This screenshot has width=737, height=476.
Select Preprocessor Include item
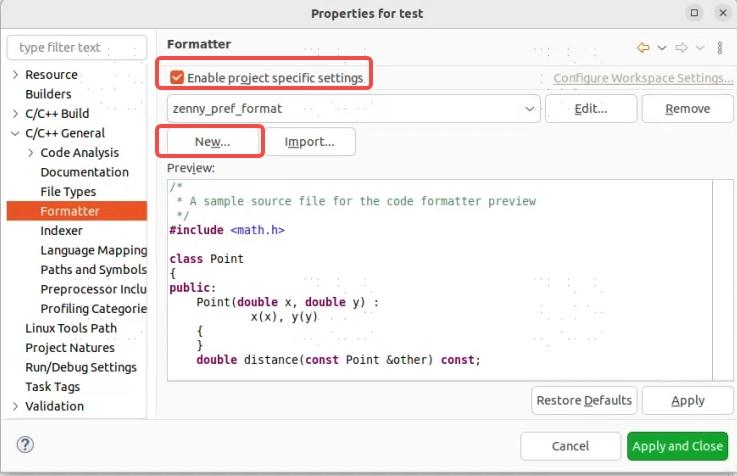click(94, 289)
